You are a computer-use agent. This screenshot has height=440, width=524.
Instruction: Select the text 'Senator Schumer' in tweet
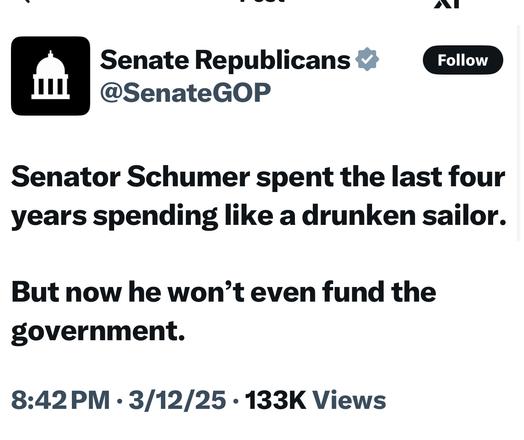(x=130, y=177)
